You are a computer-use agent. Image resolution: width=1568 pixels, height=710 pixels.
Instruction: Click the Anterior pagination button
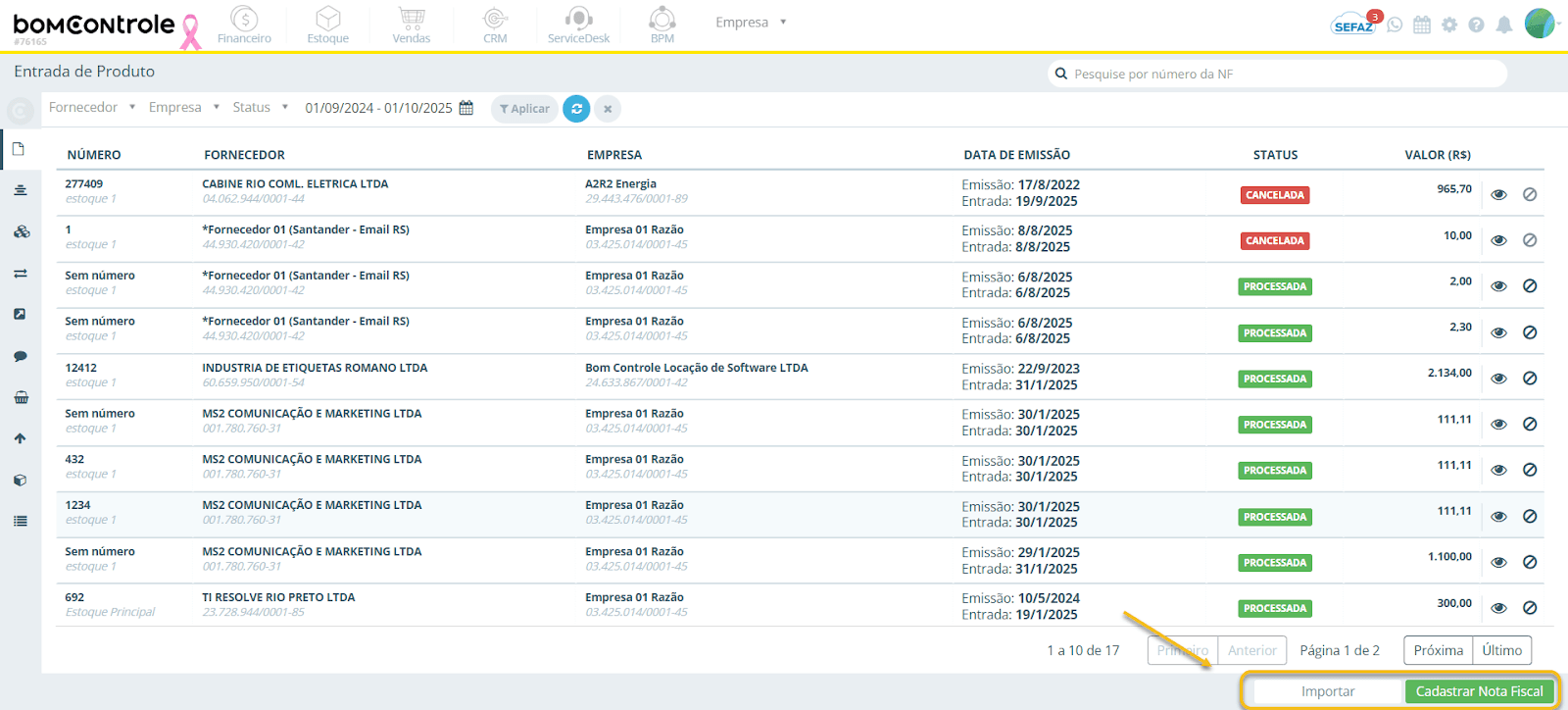[x=1251, y=650]
